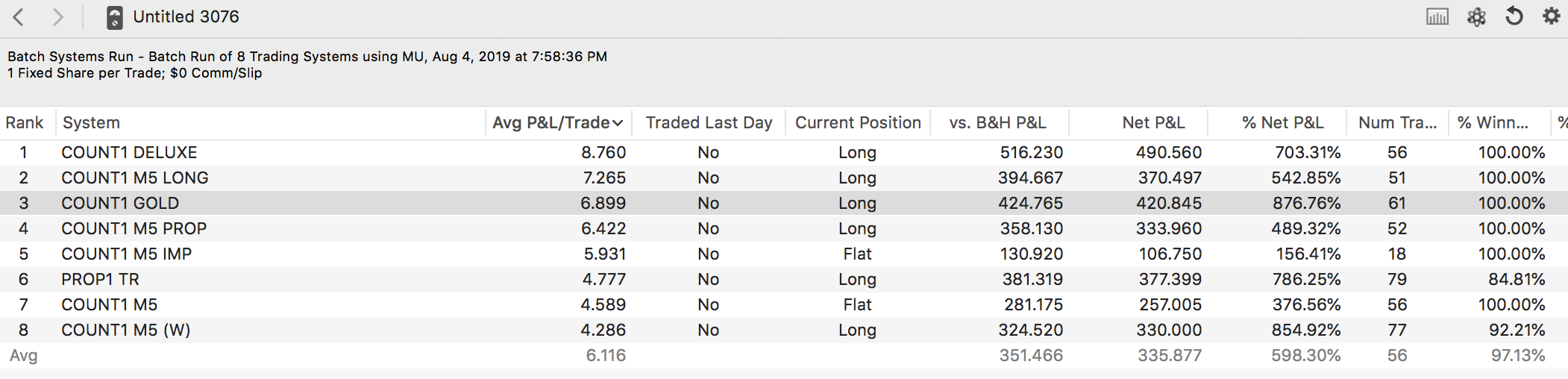Go forward with the right arrow
Screen dimensions: 1568x379
coord(57,17)
